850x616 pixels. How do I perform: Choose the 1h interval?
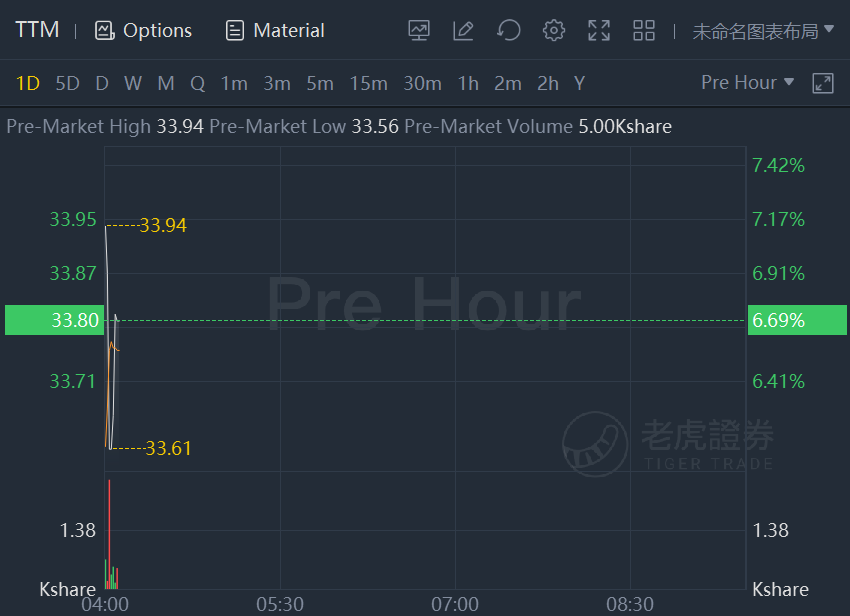point(468,84)
